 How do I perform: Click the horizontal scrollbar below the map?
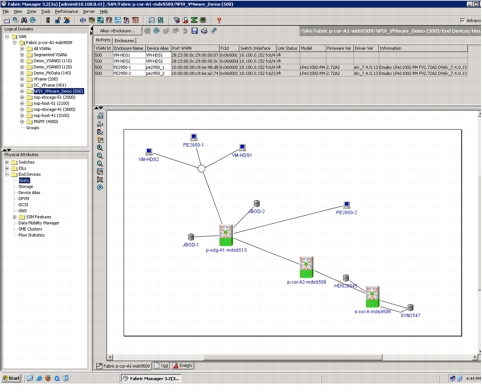point(293,357)
